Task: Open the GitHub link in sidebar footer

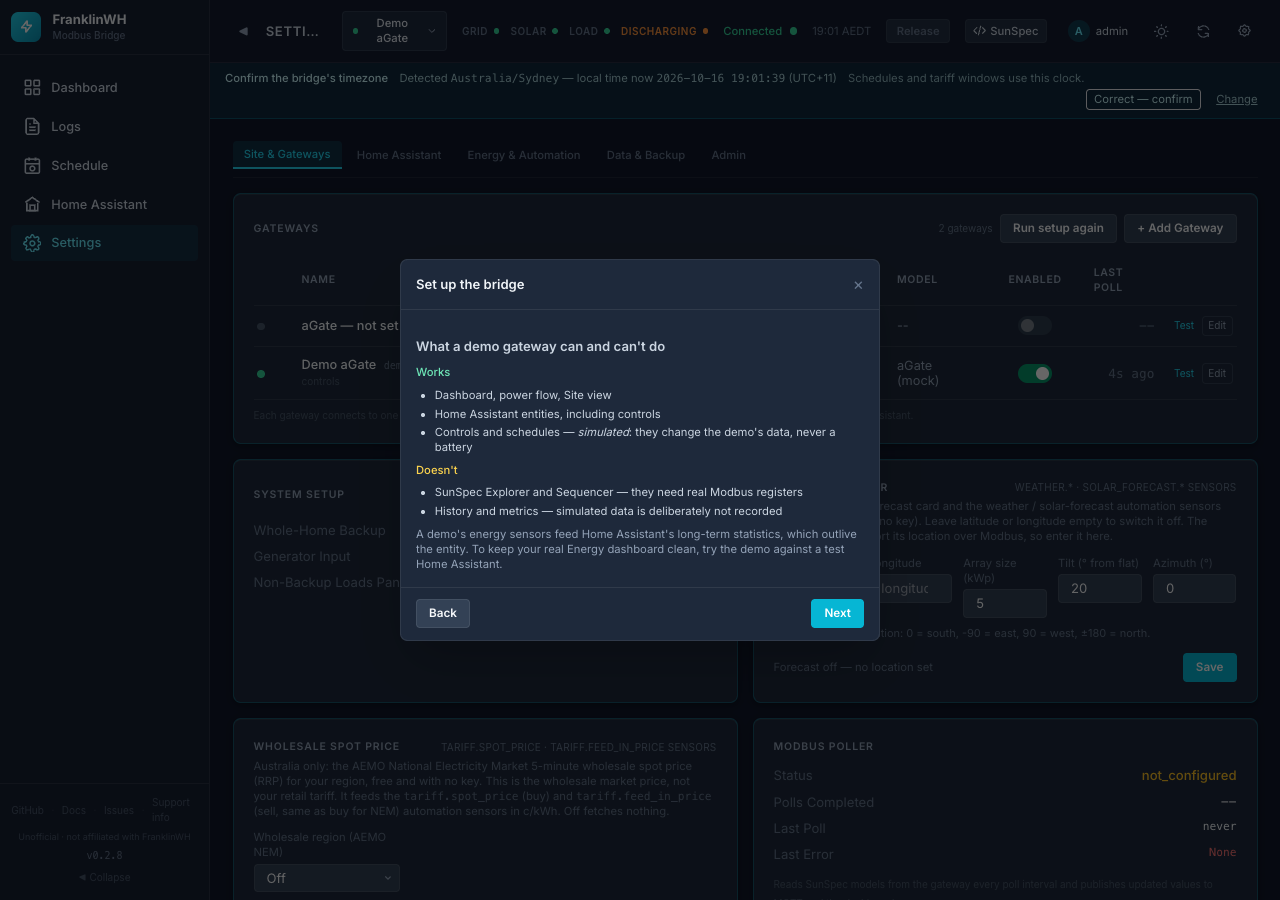Action: tap(27, 810)
